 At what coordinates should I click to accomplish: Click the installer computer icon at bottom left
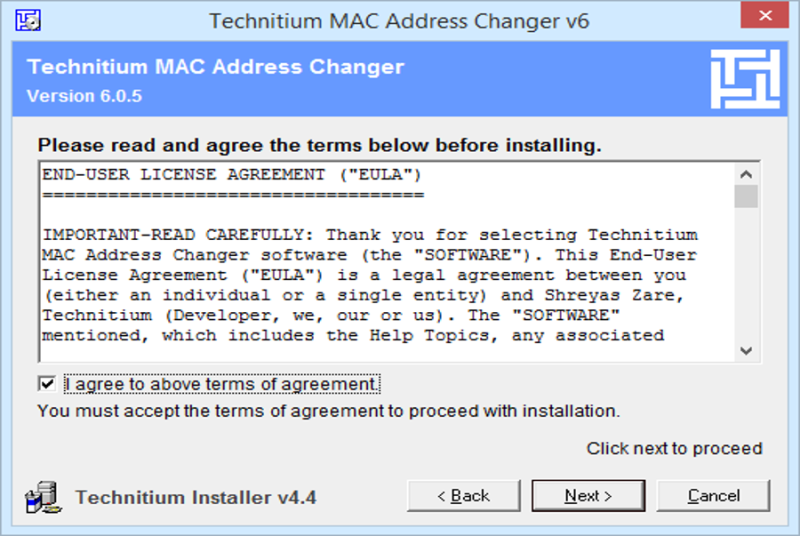click(43, 497)
